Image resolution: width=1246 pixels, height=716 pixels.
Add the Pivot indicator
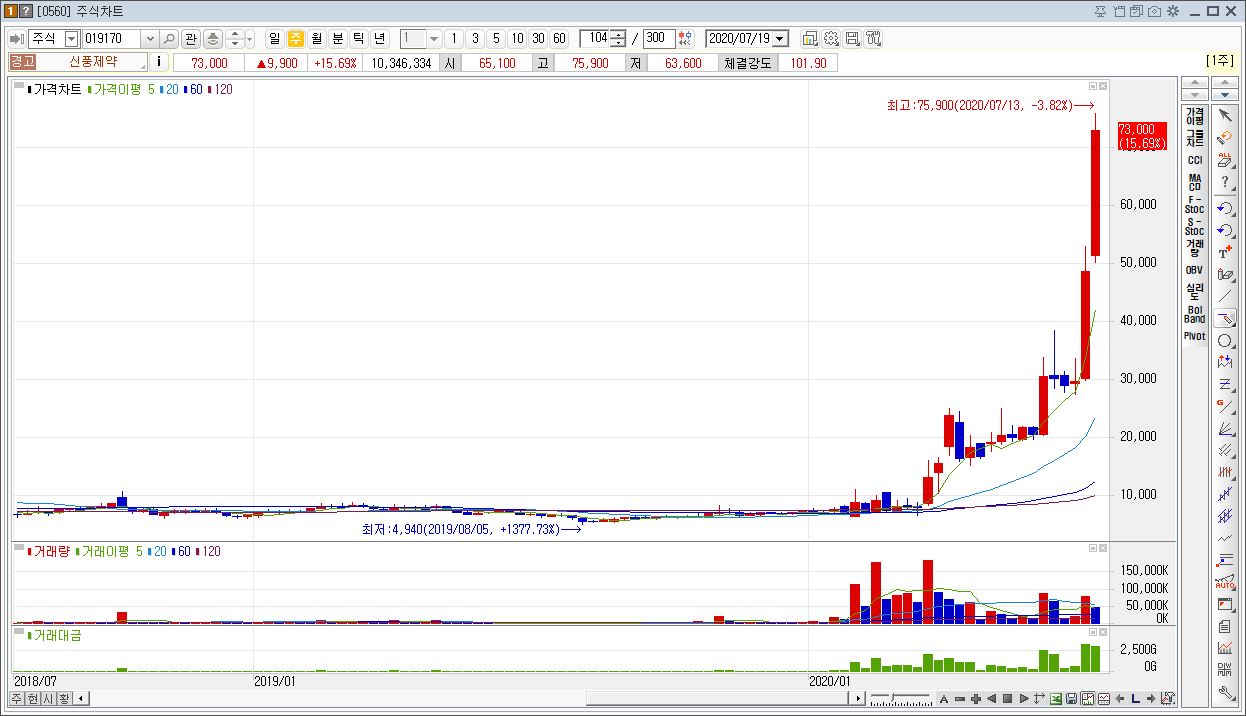(1195, 336)
